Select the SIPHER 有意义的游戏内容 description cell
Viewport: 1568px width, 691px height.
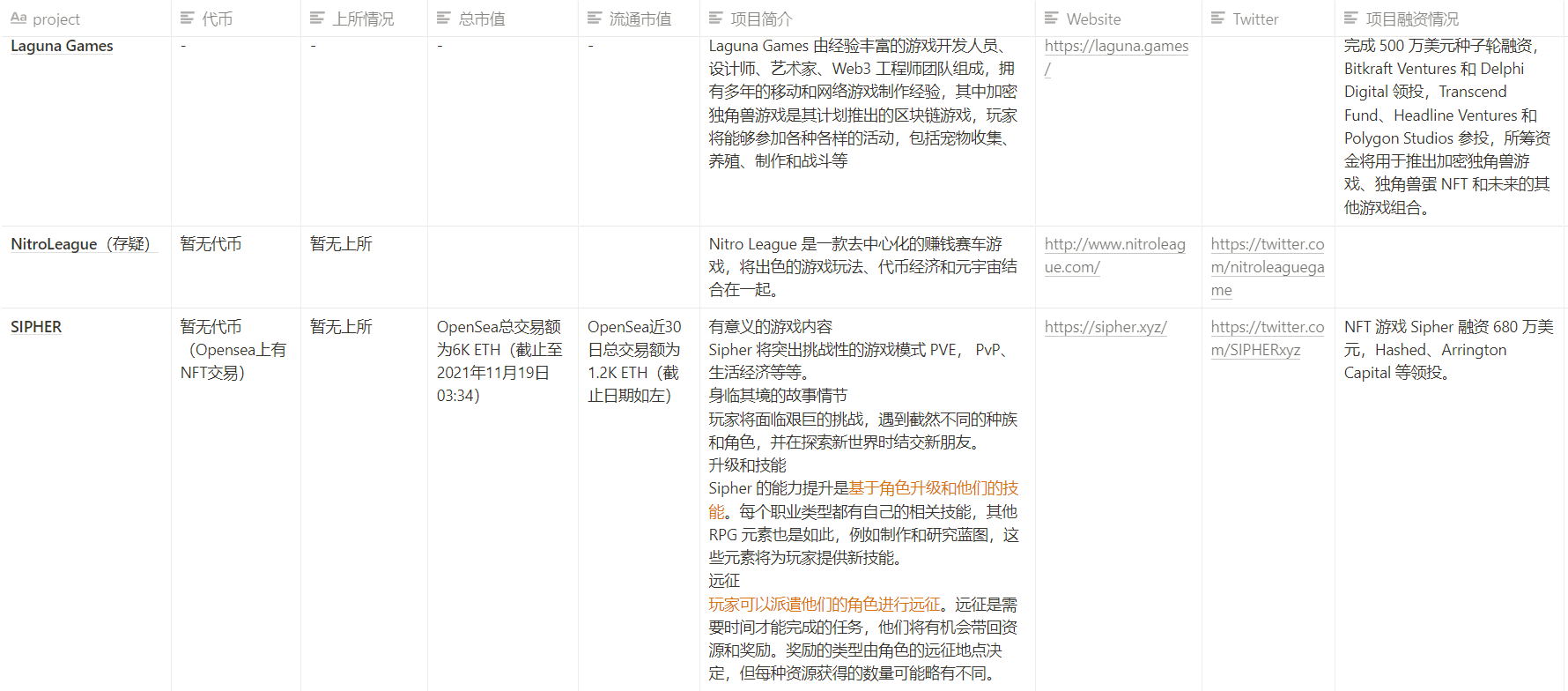tap(868, 500)
